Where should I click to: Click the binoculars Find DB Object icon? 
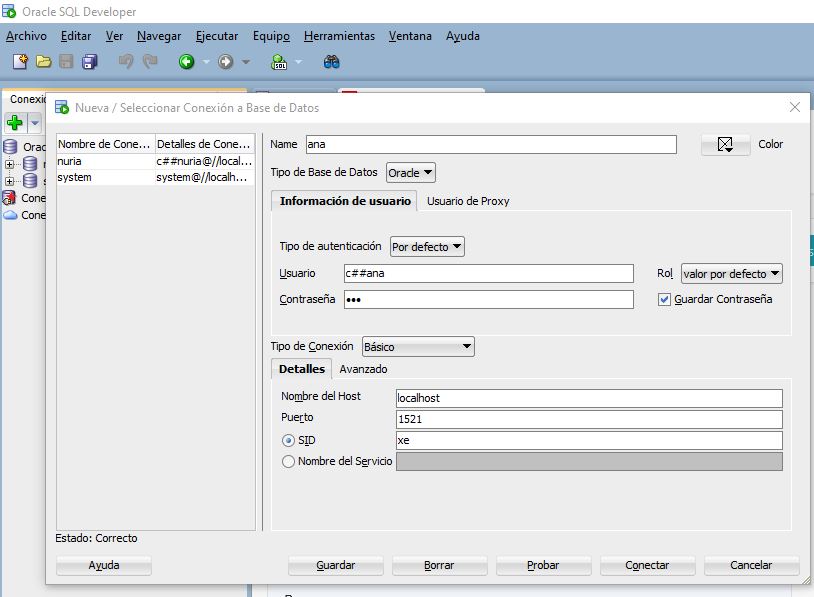click(x=331, y=62)
